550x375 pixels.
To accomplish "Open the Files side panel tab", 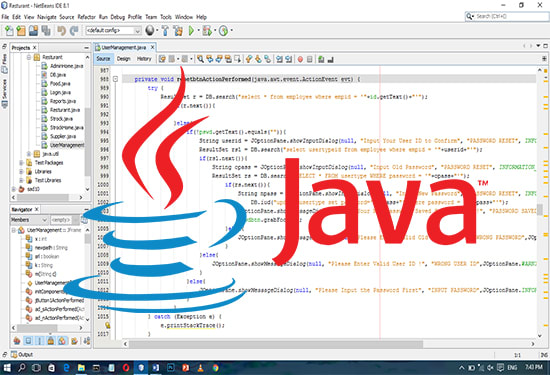I will click(5, 63).
